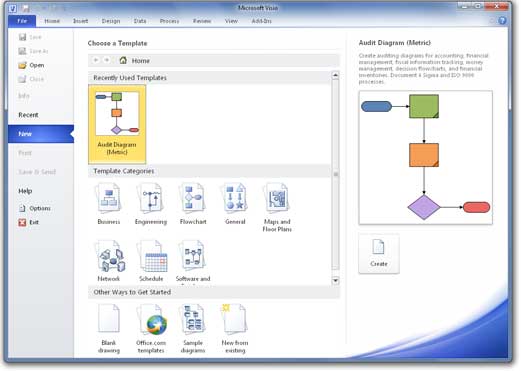Select the Audit Diagram (Metric) template
521x371 pixels.
pyautogui.click(x=117, y=124)
